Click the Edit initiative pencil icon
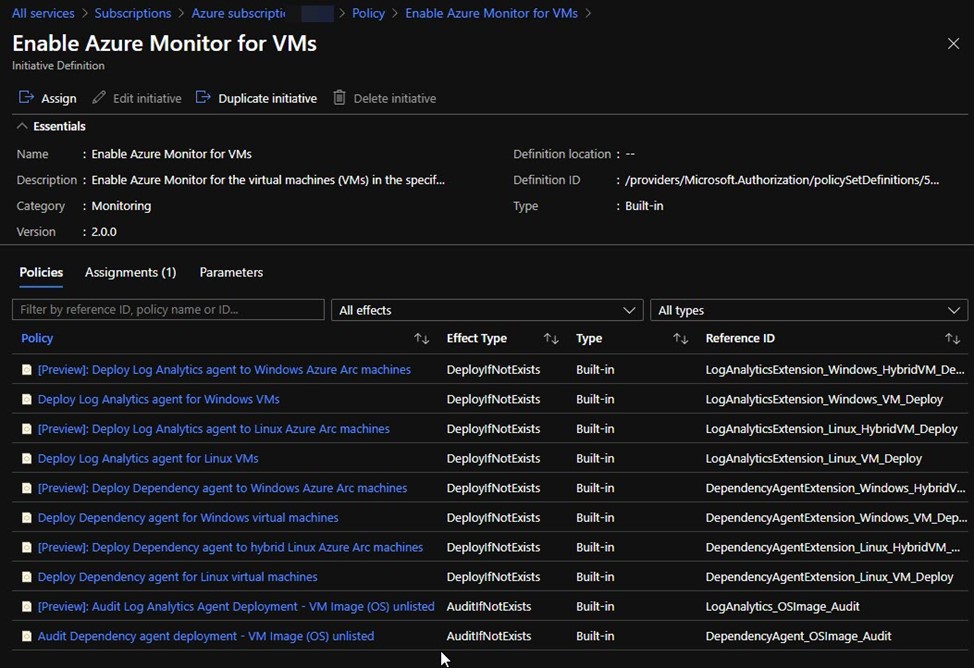Screen dimensions: 974x668 (x=99, y=98)
